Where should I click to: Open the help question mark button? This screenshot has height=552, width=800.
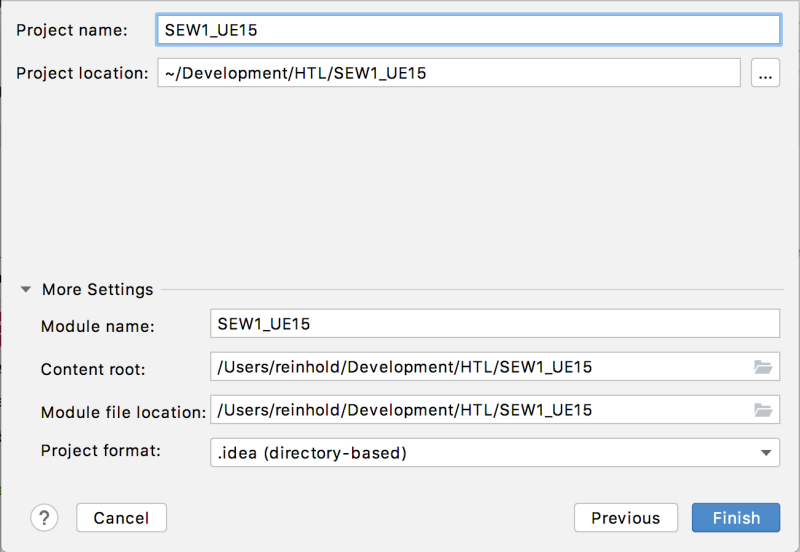44,518
